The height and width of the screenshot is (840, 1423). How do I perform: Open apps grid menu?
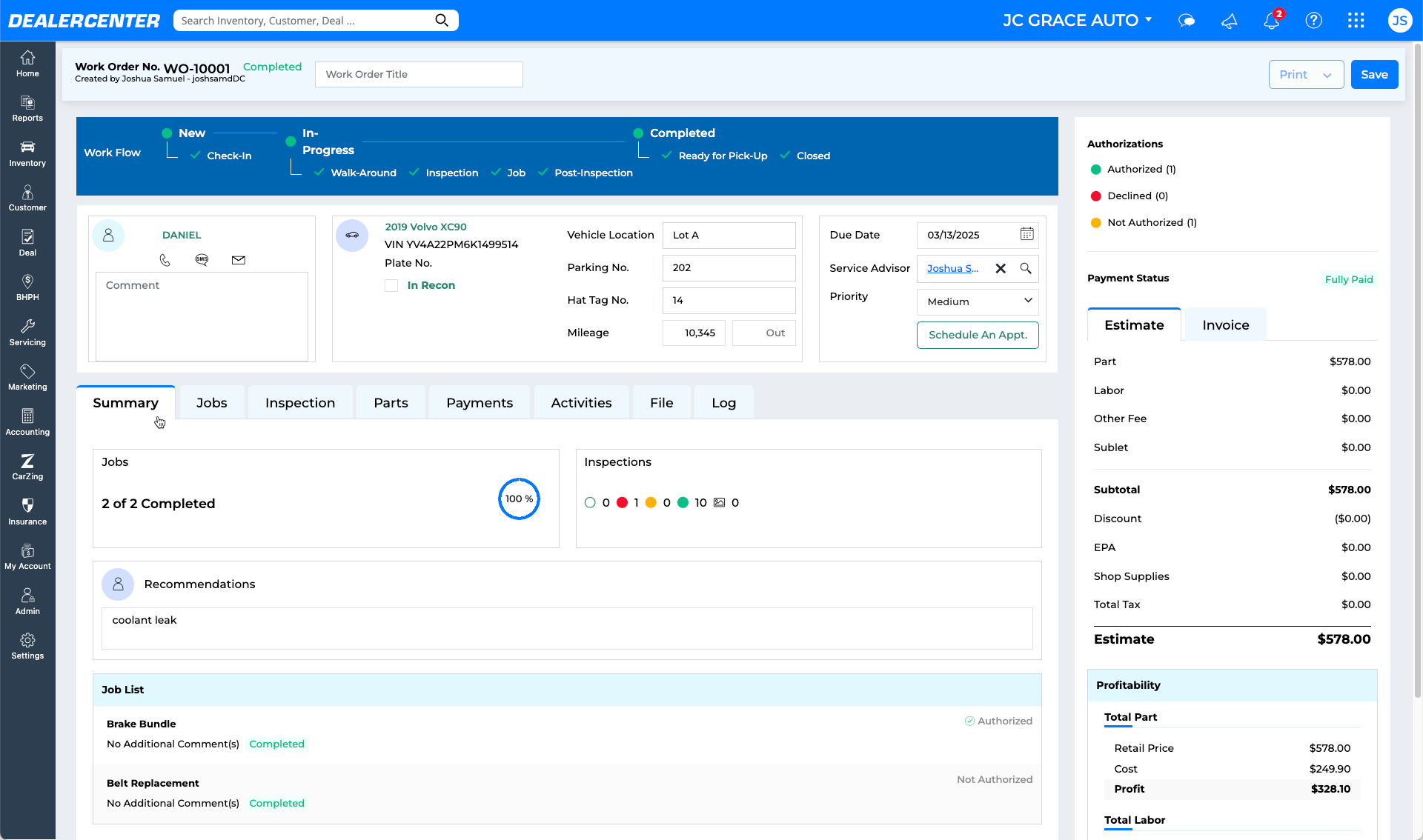coord(1356,21)
